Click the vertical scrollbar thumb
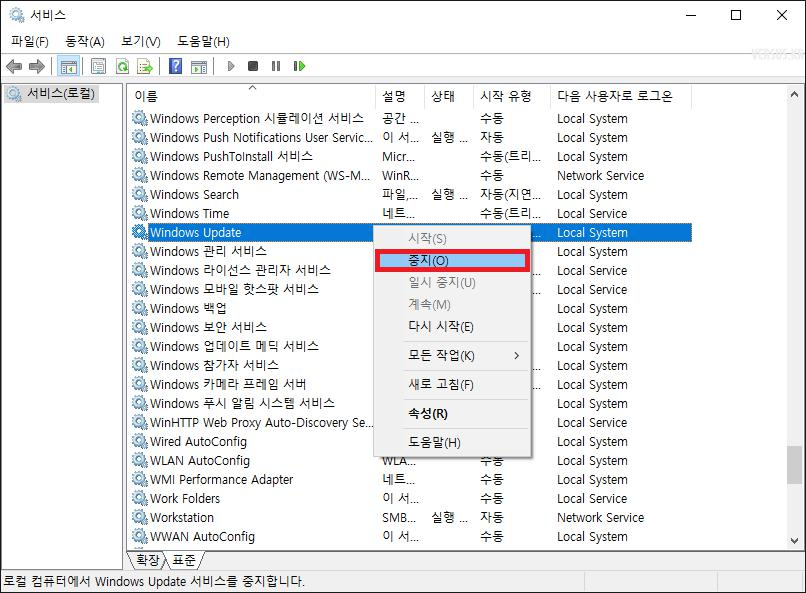Screen dimensions: 806x593 pos(794,465)
